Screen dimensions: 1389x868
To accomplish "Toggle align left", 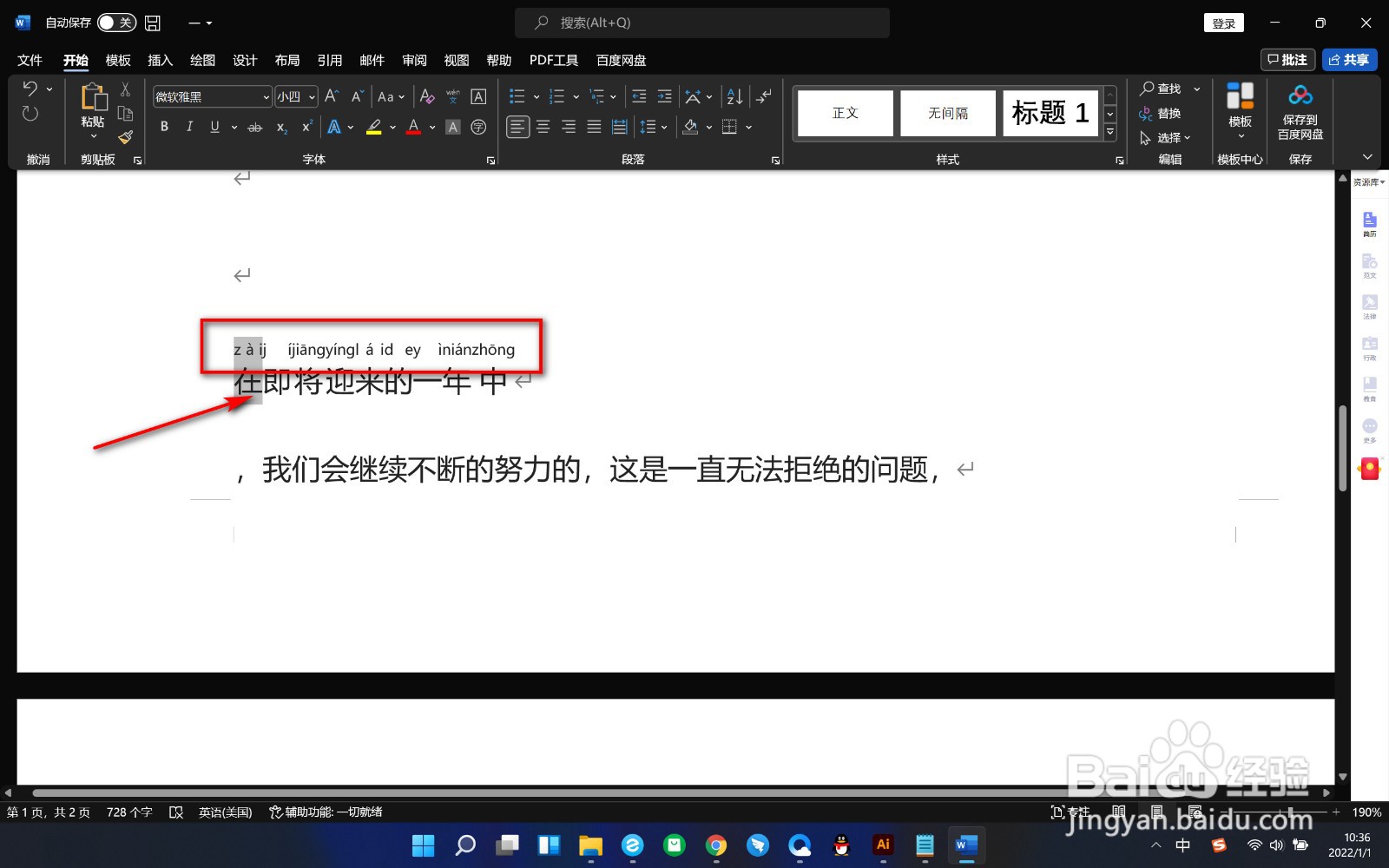I will (517, 127).
